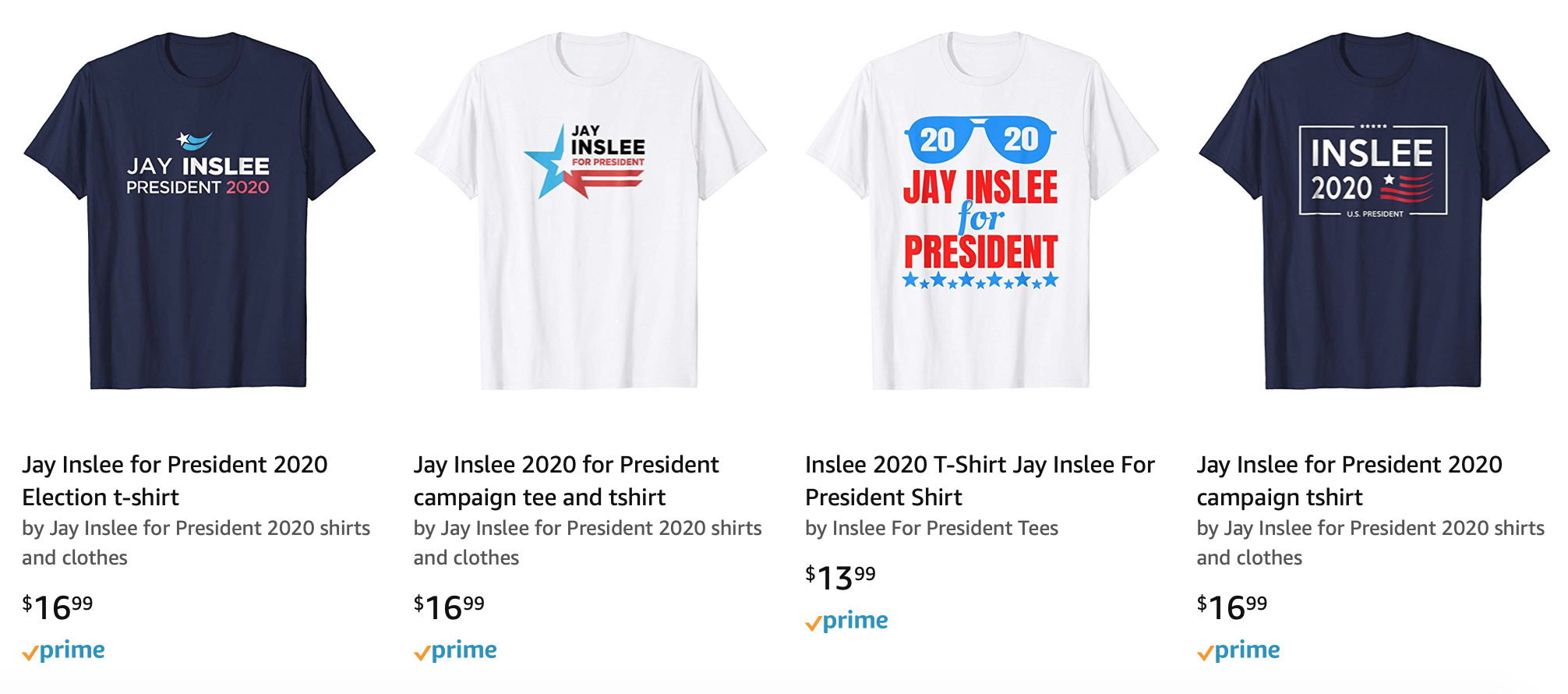The width and height of the screenshot is (1568, 694).
Task: Open the navy Inslee 2020 U.S. President shirt image
Action: click(1374, 211)
